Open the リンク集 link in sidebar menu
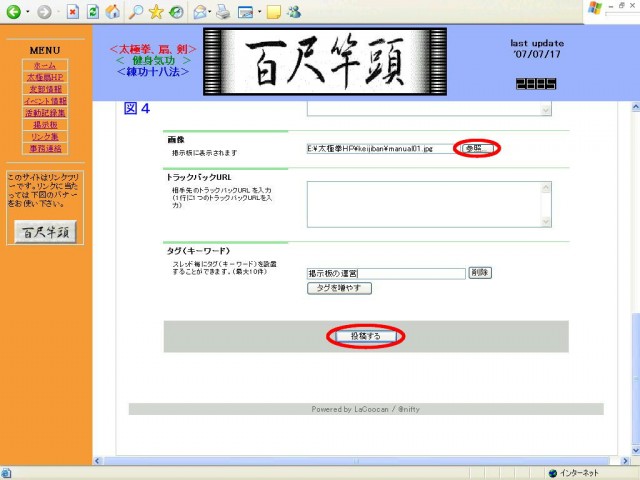Image resolution: width=640 pixels, height=480 pixels. point(45,137)
